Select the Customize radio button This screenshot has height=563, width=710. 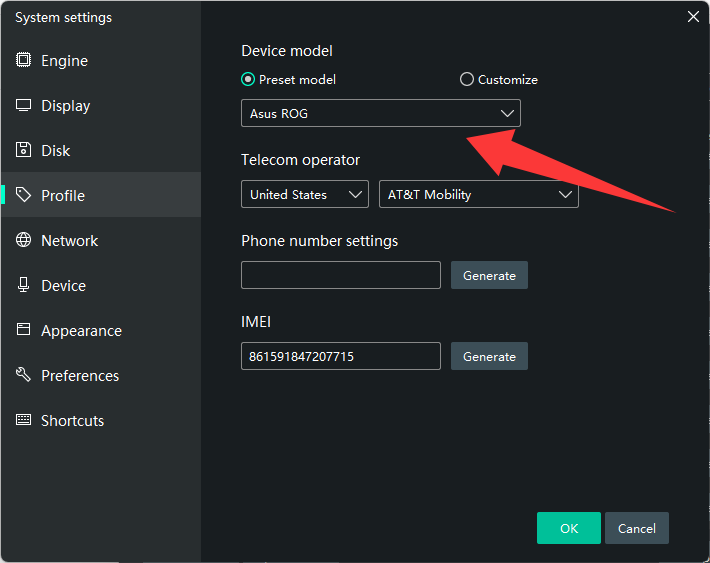coord(466,80)
